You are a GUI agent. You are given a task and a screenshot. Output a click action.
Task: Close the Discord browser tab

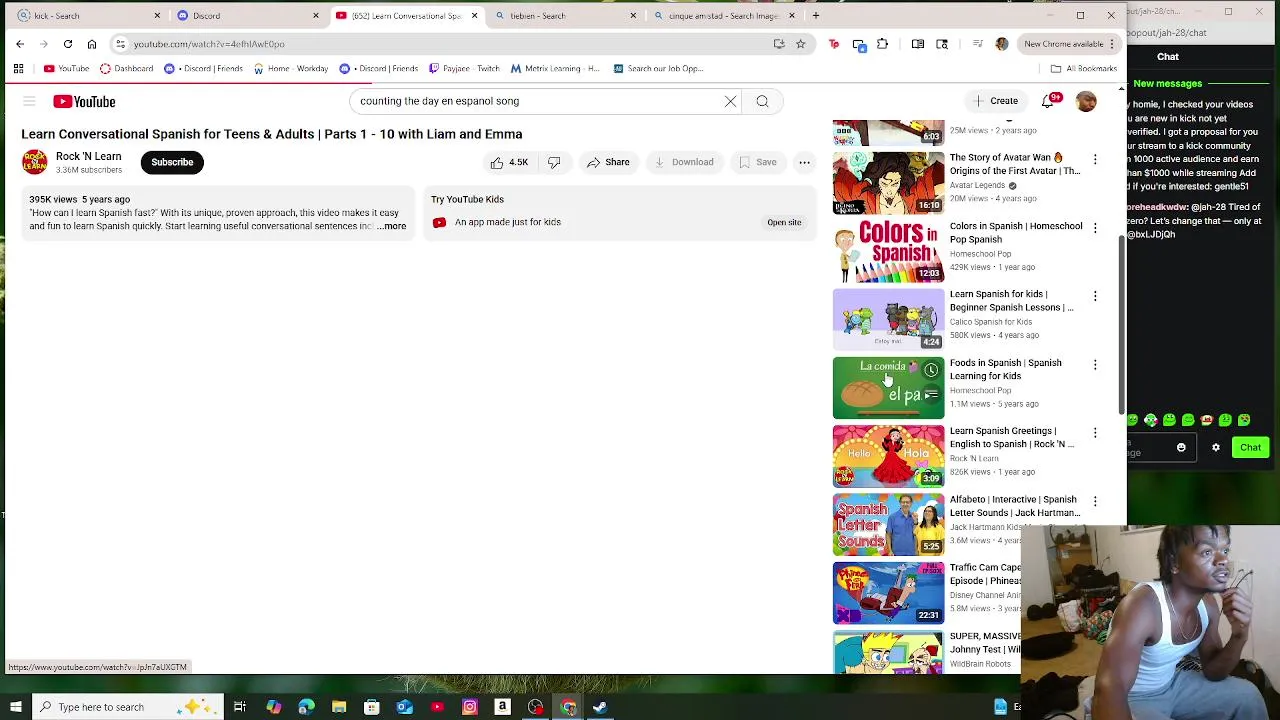tap(316, 15)
